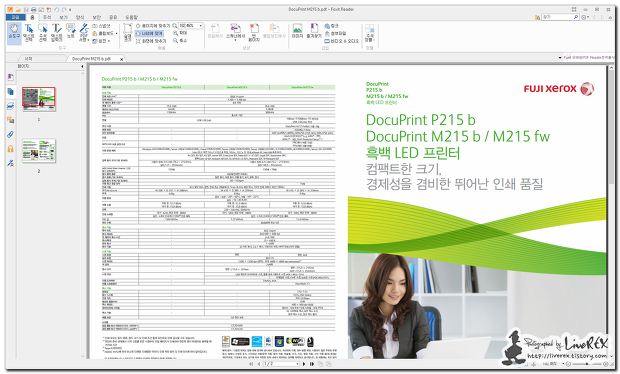
Task: Open the Clipboard dropdown arrow
Action: point(117,34)
